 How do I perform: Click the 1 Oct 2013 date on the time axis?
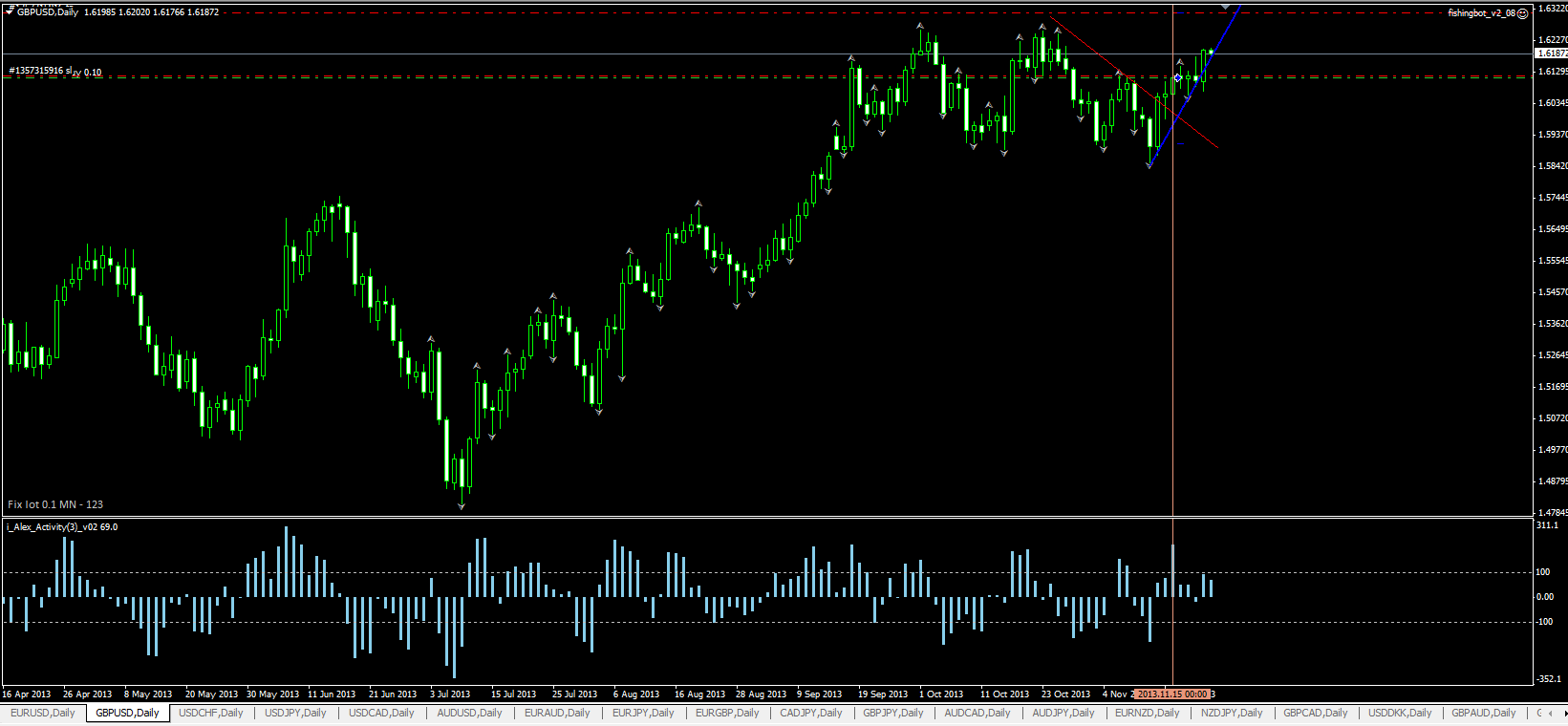[941, 694]
